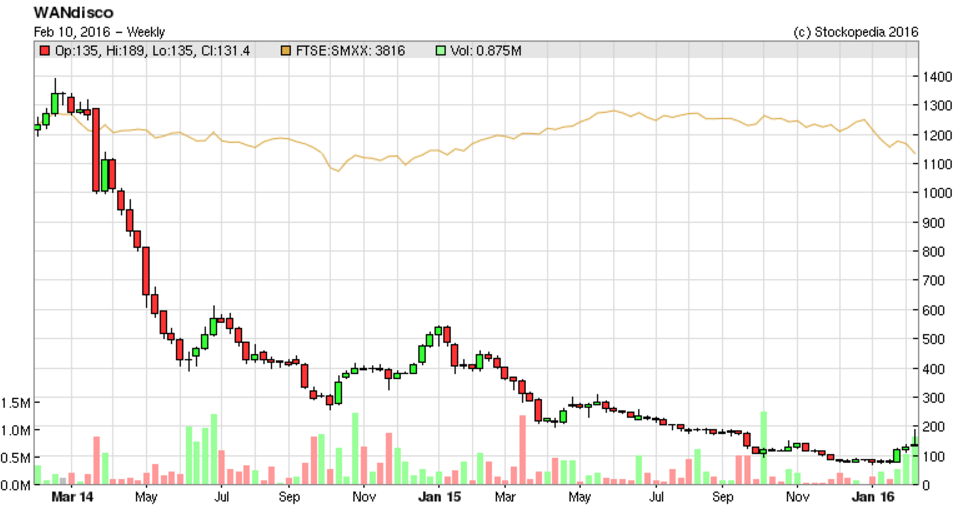
Task: Click the tallest green volume bar near Oct 2015
Action: pyautogui.click(x=764, y=448)
